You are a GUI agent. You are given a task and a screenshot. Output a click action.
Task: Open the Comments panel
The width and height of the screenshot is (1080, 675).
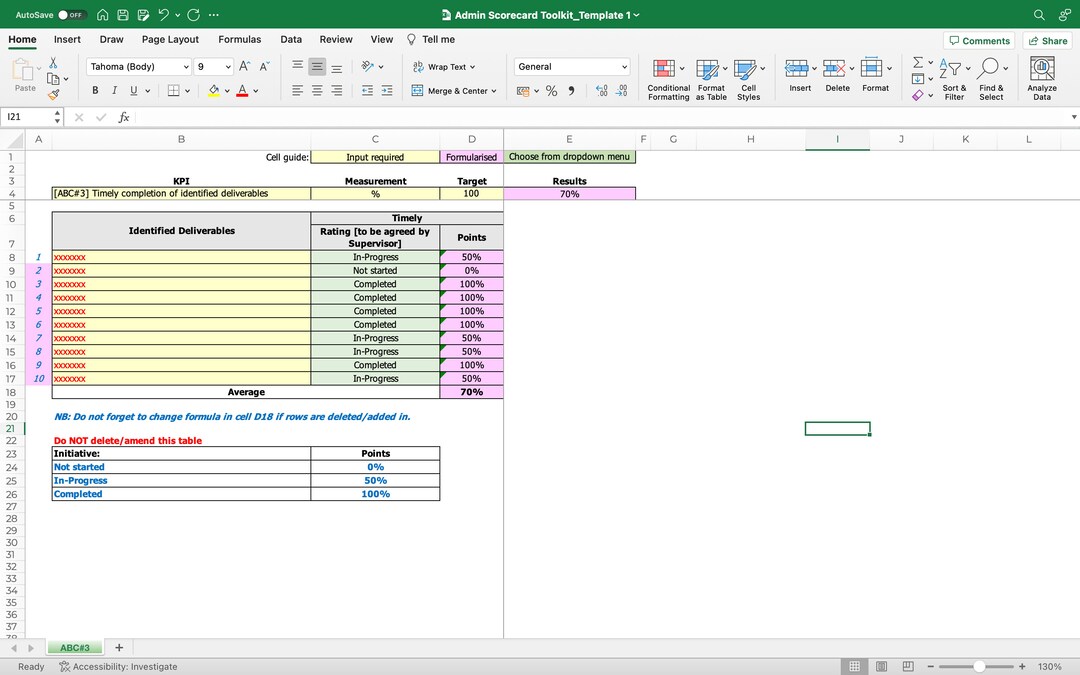click(x=978, y=40)
